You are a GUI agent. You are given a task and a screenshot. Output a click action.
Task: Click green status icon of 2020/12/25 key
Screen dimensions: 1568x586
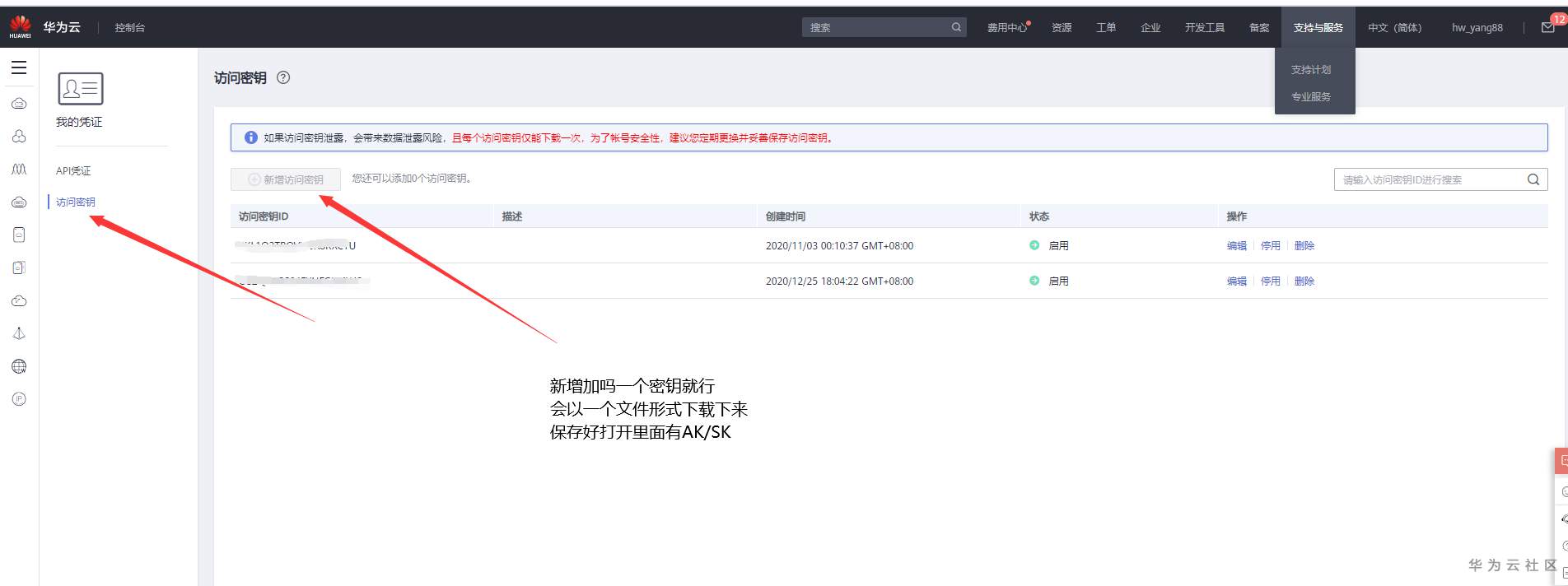point(1034,281)
